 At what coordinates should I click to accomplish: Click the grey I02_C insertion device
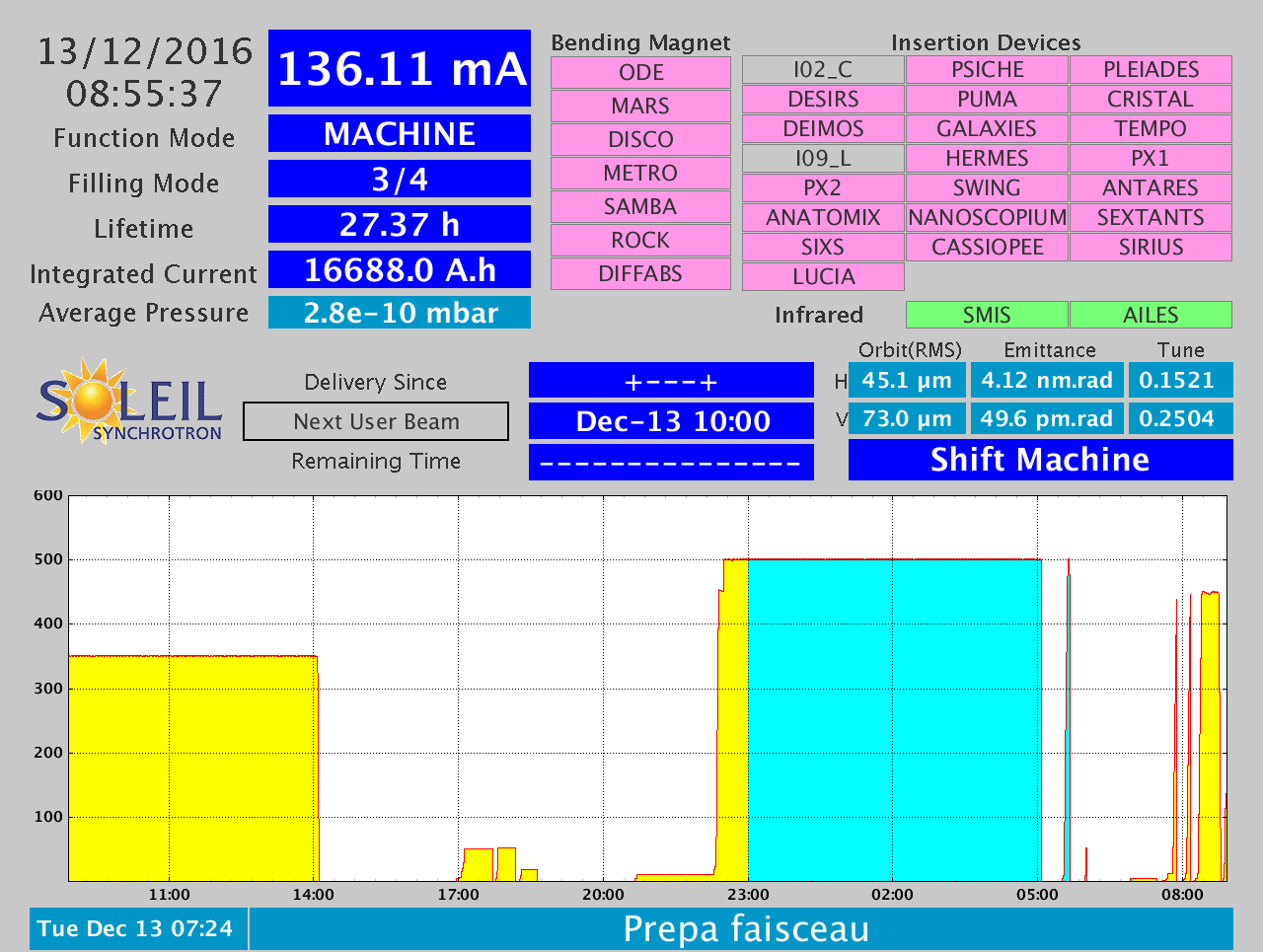click(823, 69)
